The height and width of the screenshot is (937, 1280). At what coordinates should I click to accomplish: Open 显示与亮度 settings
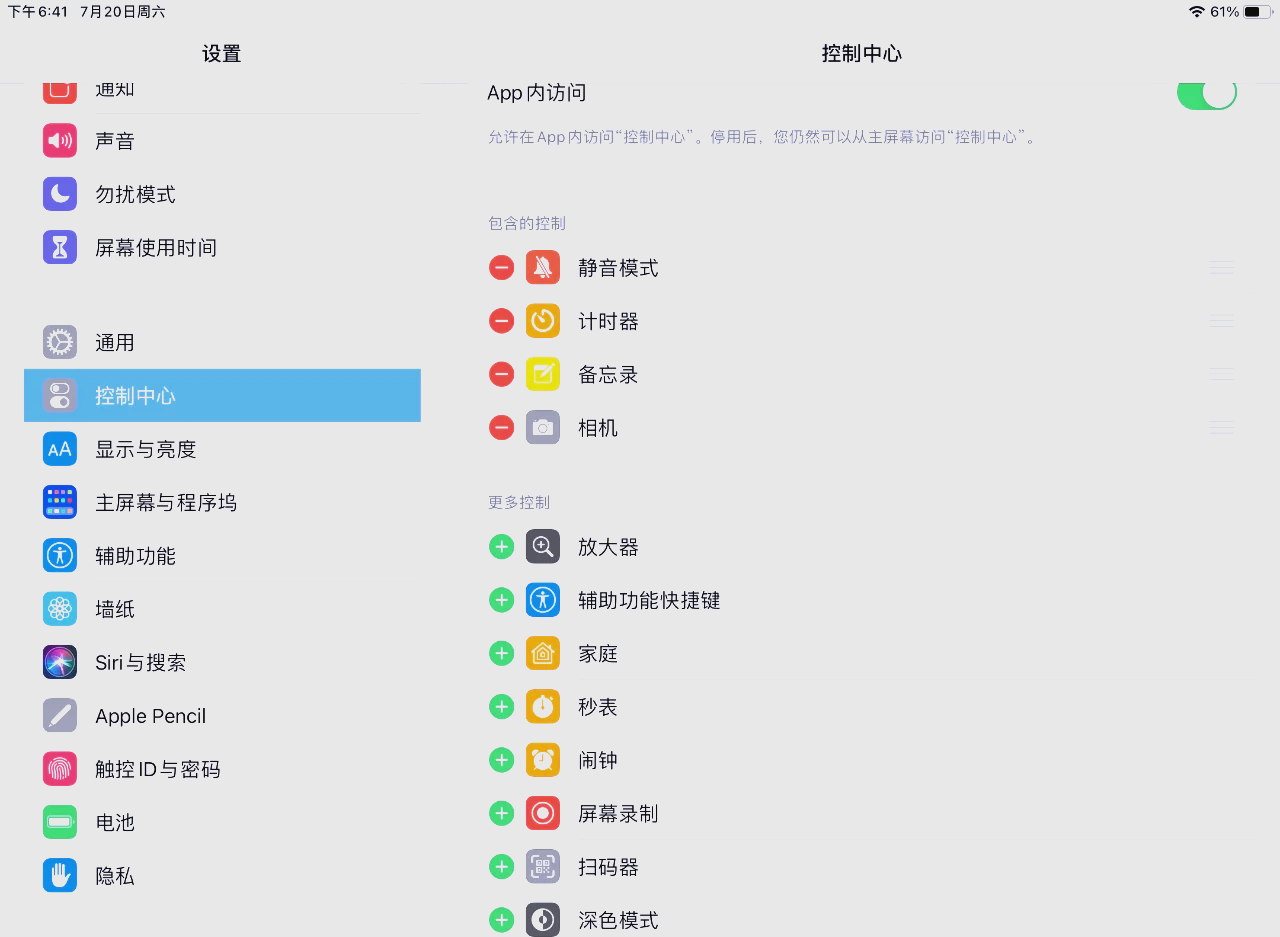145,450
